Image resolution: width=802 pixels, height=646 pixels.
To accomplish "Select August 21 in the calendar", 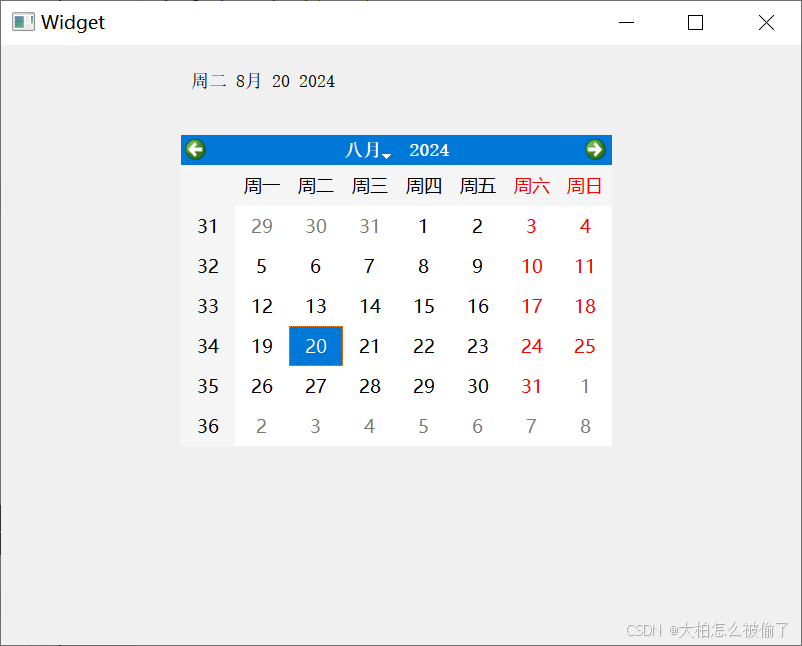I will tap(369, 346).
